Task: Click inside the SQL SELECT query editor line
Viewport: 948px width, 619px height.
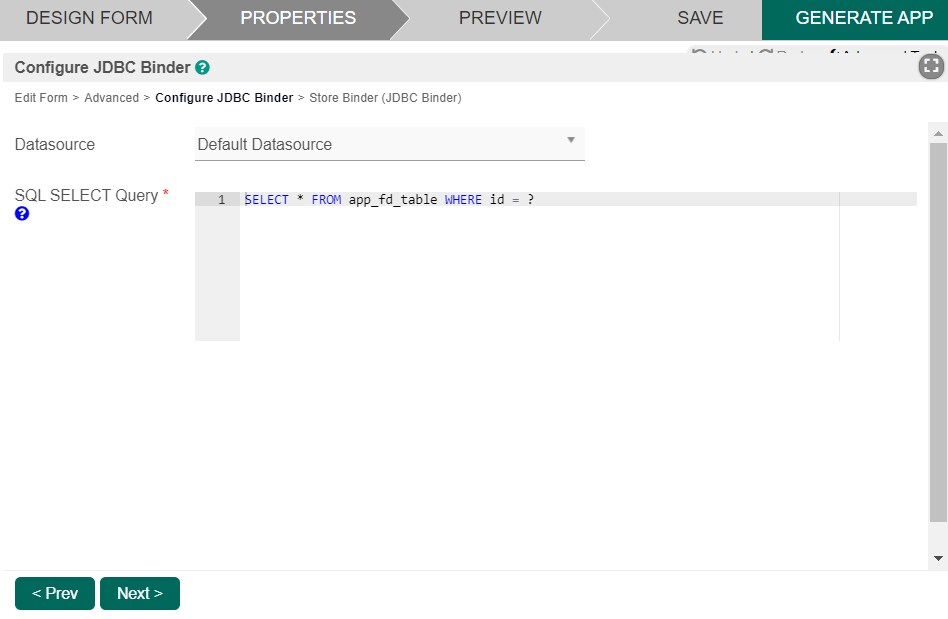Action: (x=578, y=199)
